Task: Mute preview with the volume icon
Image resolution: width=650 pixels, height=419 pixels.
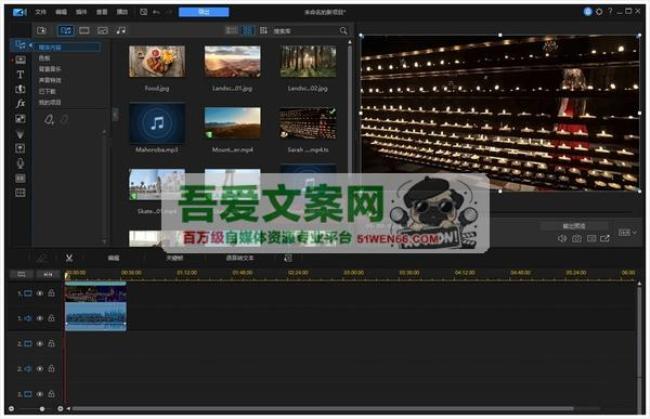Action: pos(562,238)
